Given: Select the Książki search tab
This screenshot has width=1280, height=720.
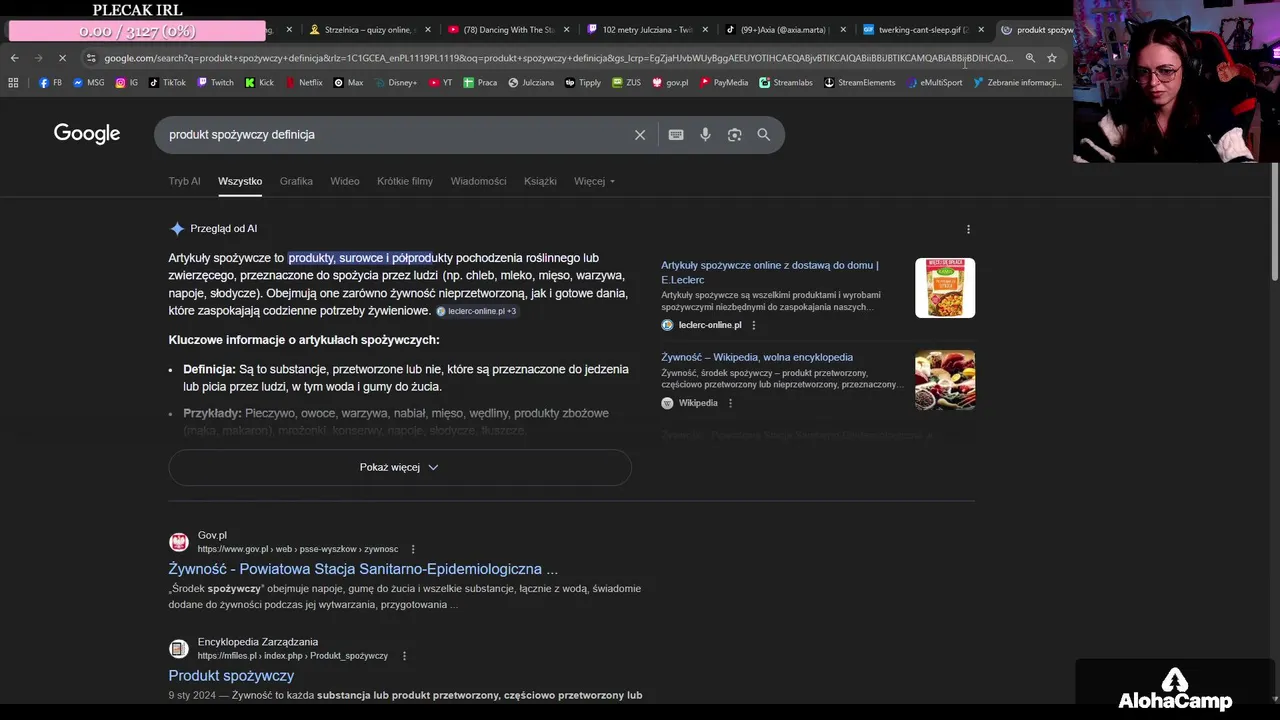Looking at the screenshot, I should [x=540, y=181].
